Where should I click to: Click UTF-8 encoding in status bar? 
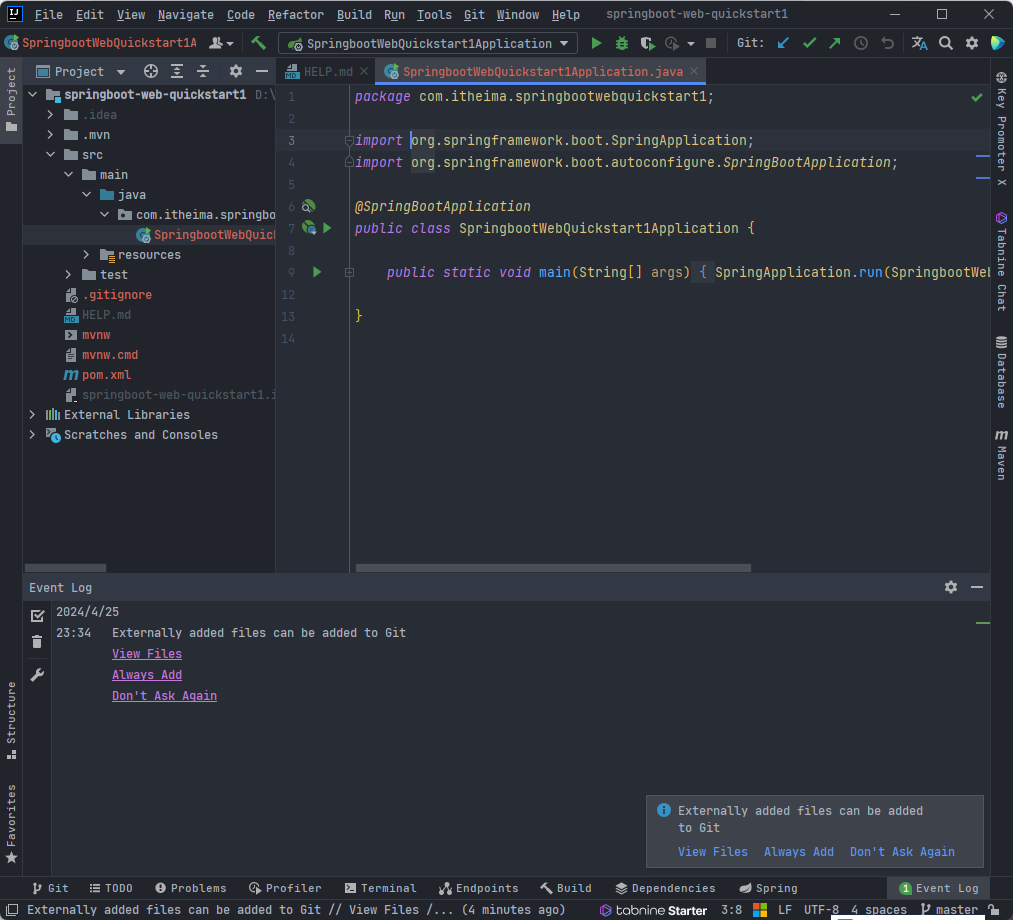click(821, 910)
